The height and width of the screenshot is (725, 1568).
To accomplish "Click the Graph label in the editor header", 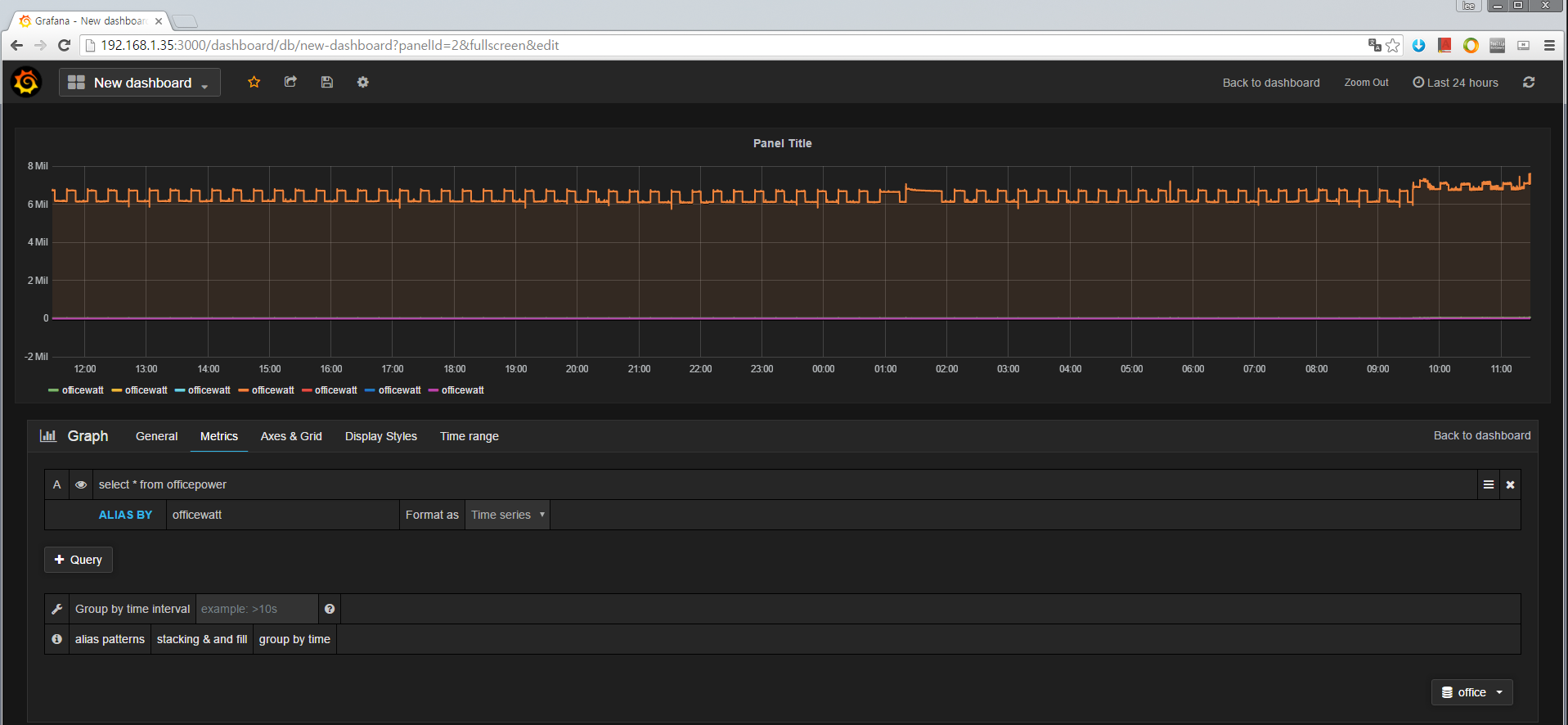I will [x=88, y=436].
